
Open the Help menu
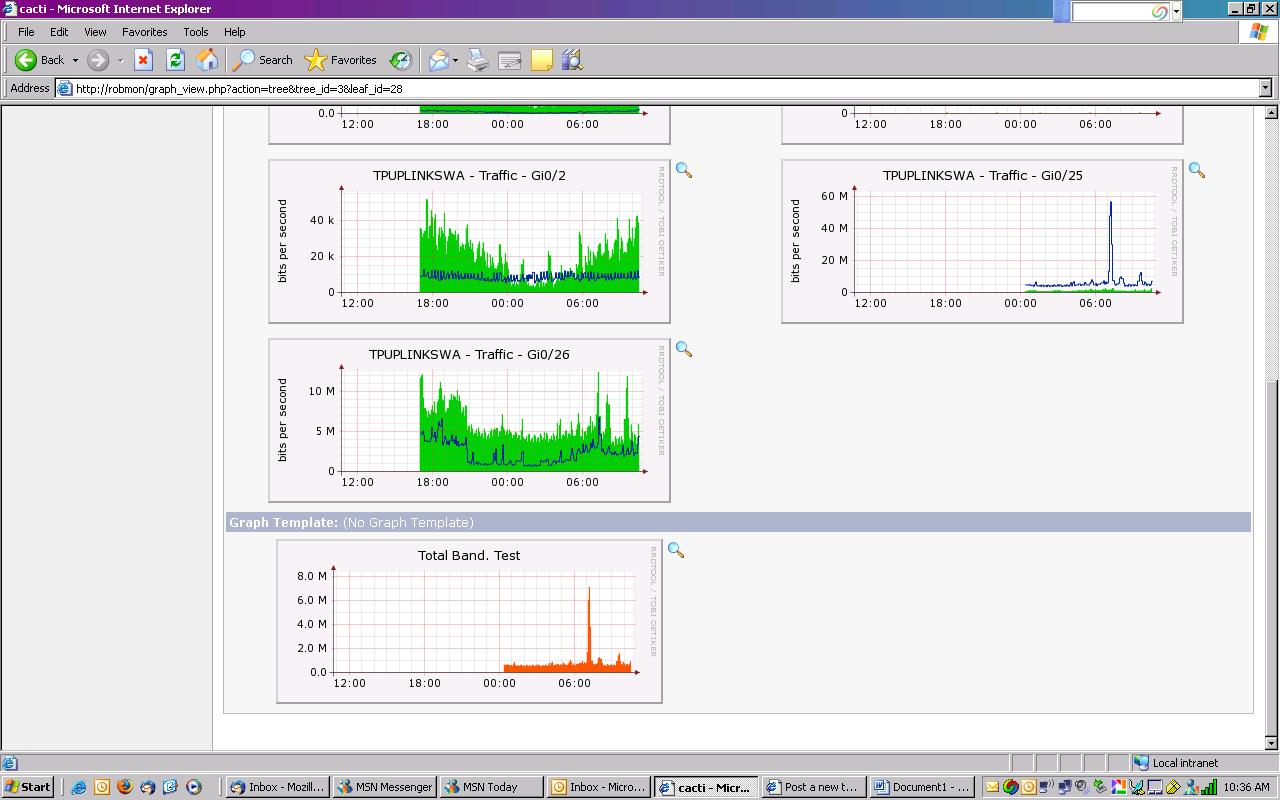tap(235, 32)
